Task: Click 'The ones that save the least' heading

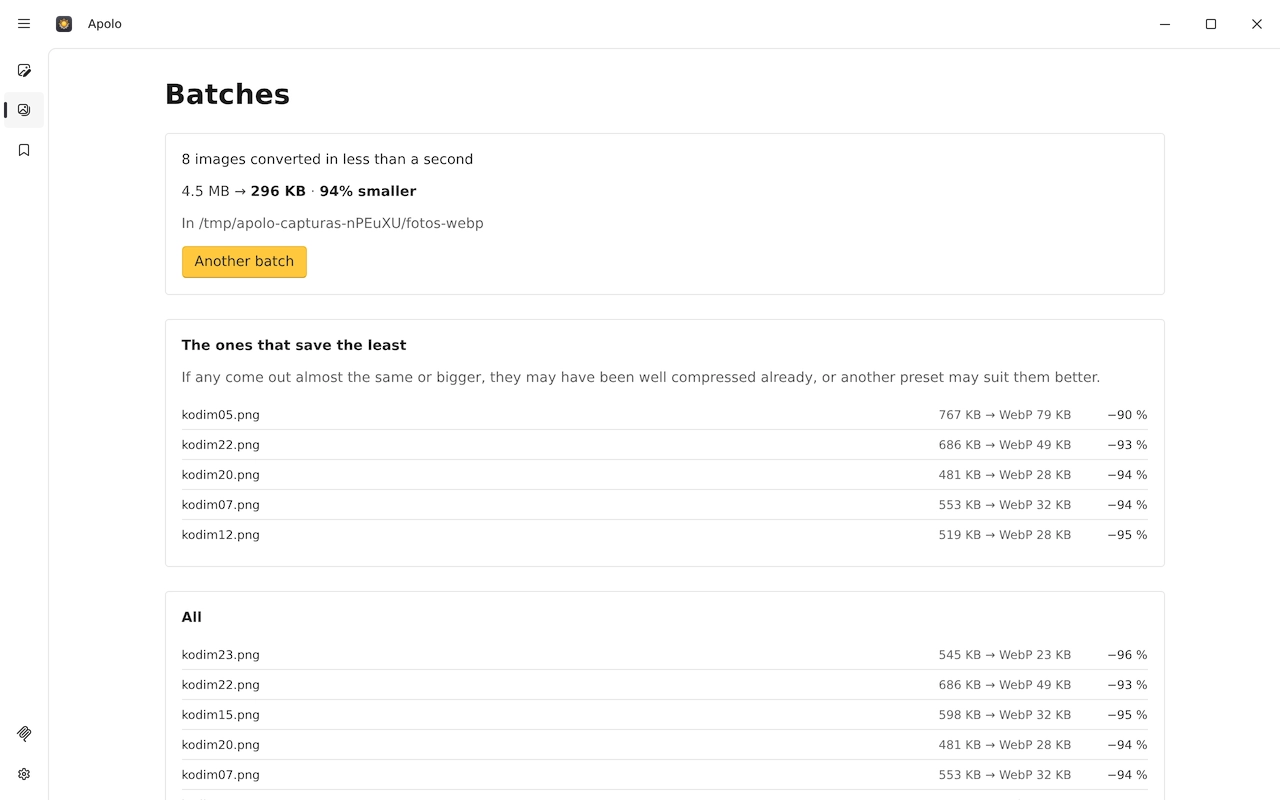Action: pos(294,345)
